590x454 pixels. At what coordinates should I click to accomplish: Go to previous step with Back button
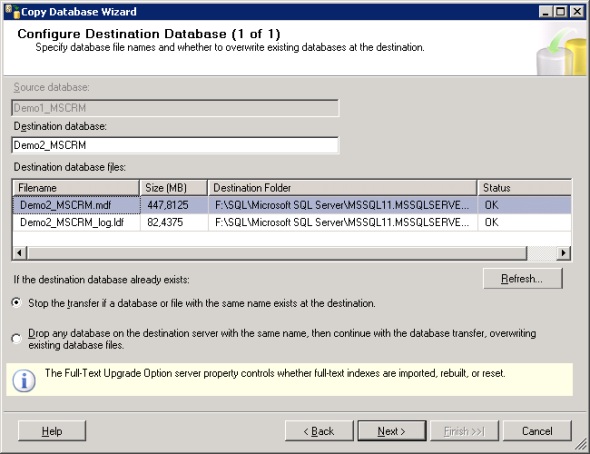[319, 431]
